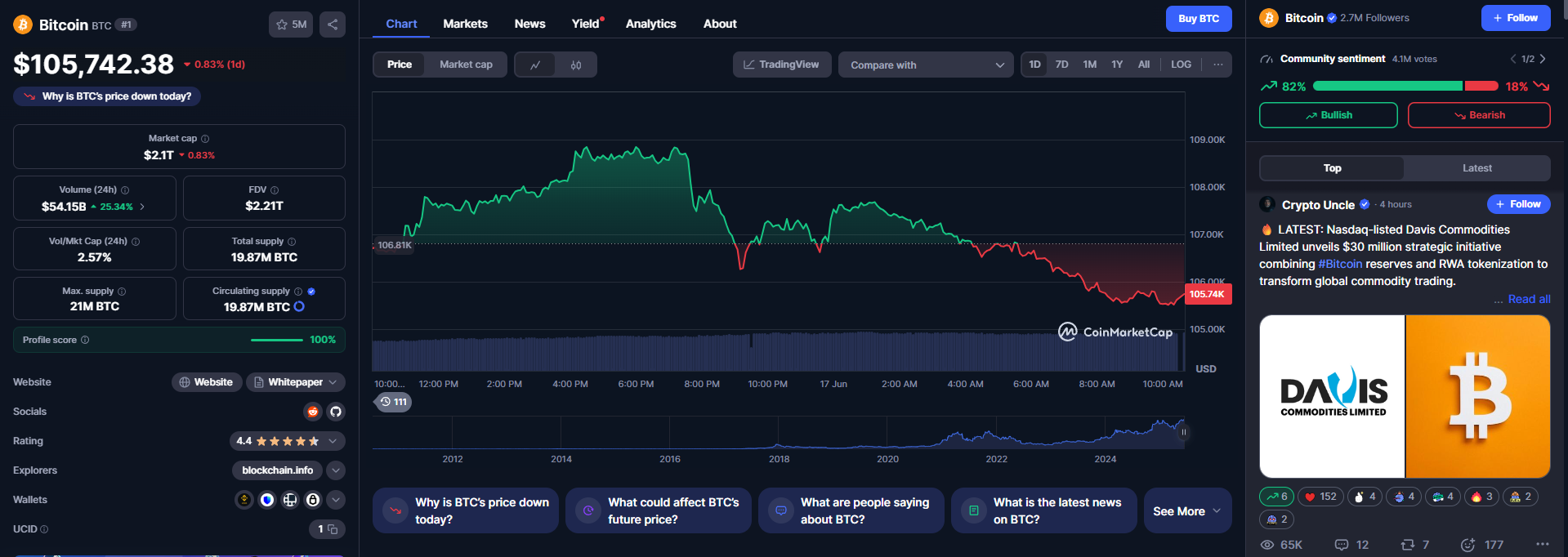Select the 1D time range

pos(1035,65)
